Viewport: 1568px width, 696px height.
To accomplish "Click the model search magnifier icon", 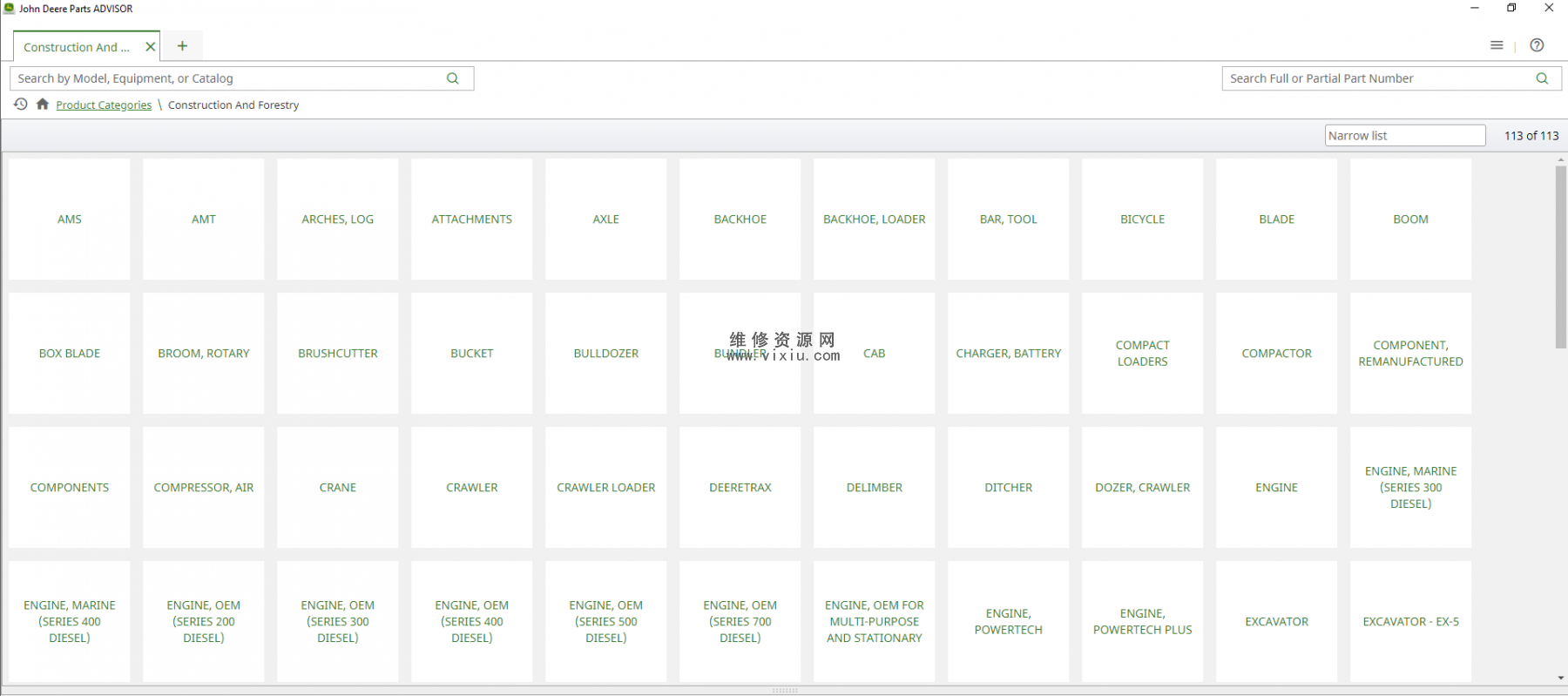I will point(452,78).
